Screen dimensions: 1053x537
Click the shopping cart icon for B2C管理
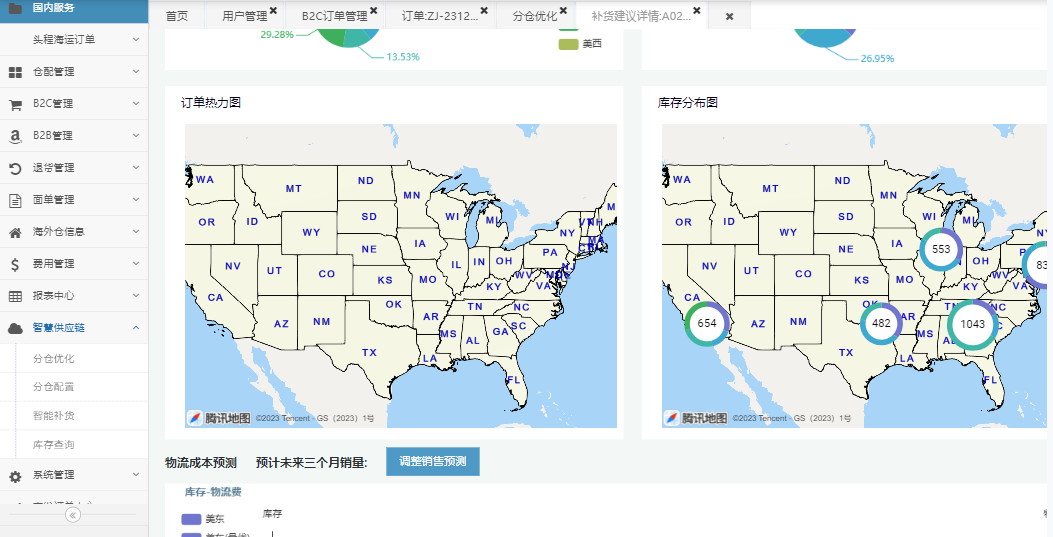[15, 104]
